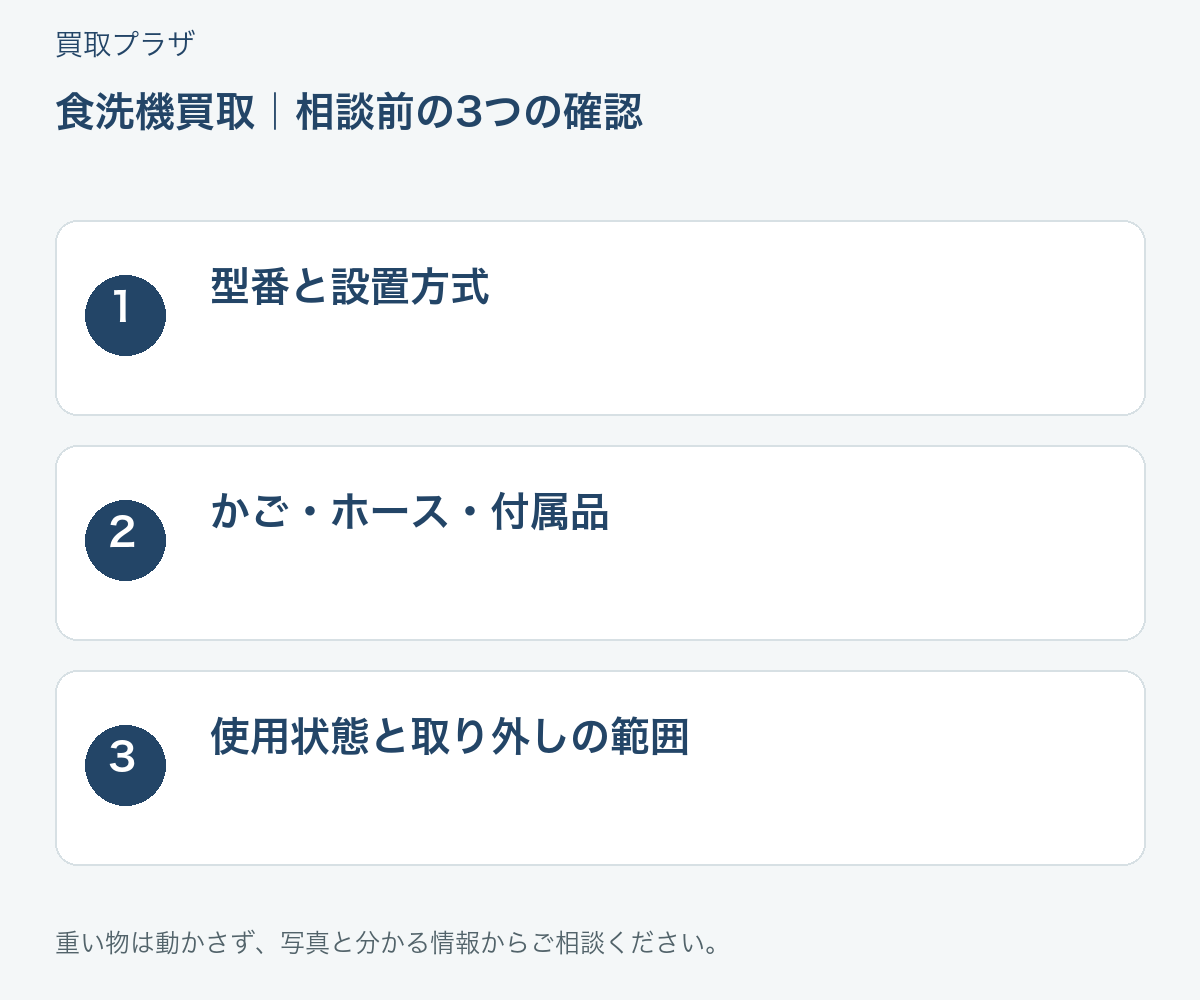This screenshot has height=1000, width=1200.
Task: Open the 使用状態と取り外しの範囲 item
Action: click(x=450, y=738)
